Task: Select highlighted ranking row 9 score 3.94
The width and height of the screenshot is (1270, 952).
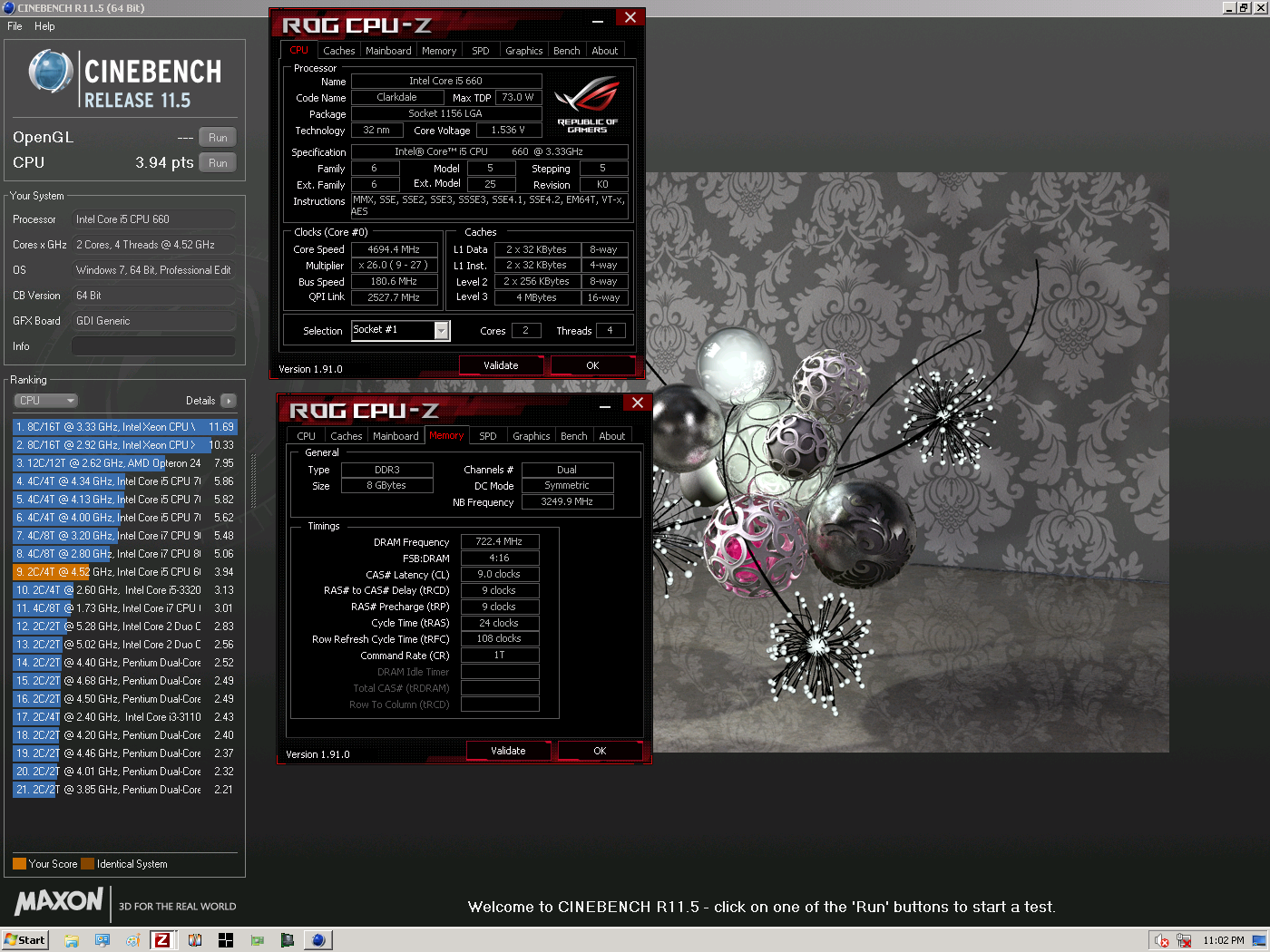Action: pyautogui.click(x=125, y=572)
